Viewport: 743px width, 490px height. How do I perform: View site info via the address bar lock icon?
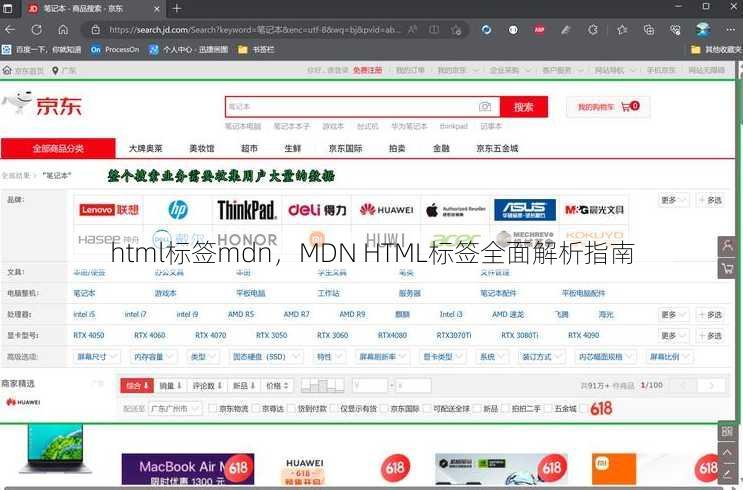[x=95, y=30]
